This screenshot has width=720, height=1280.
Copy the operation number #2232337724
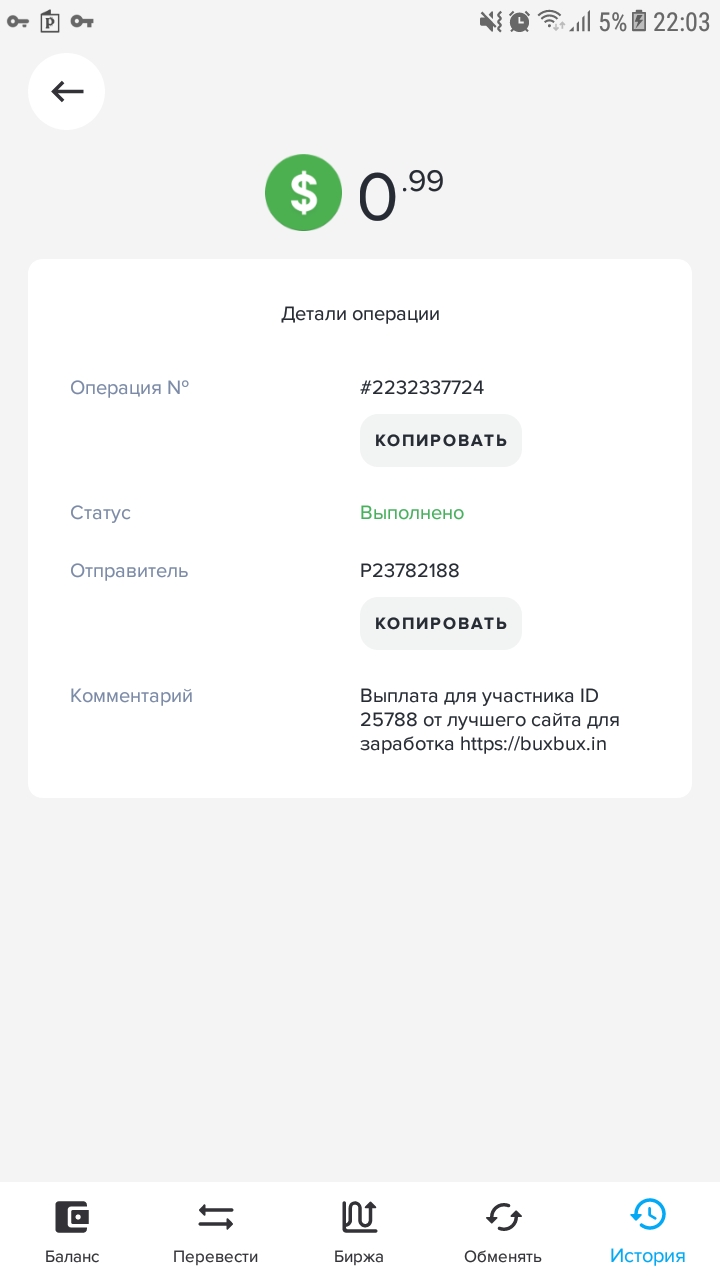pos(441,440)
